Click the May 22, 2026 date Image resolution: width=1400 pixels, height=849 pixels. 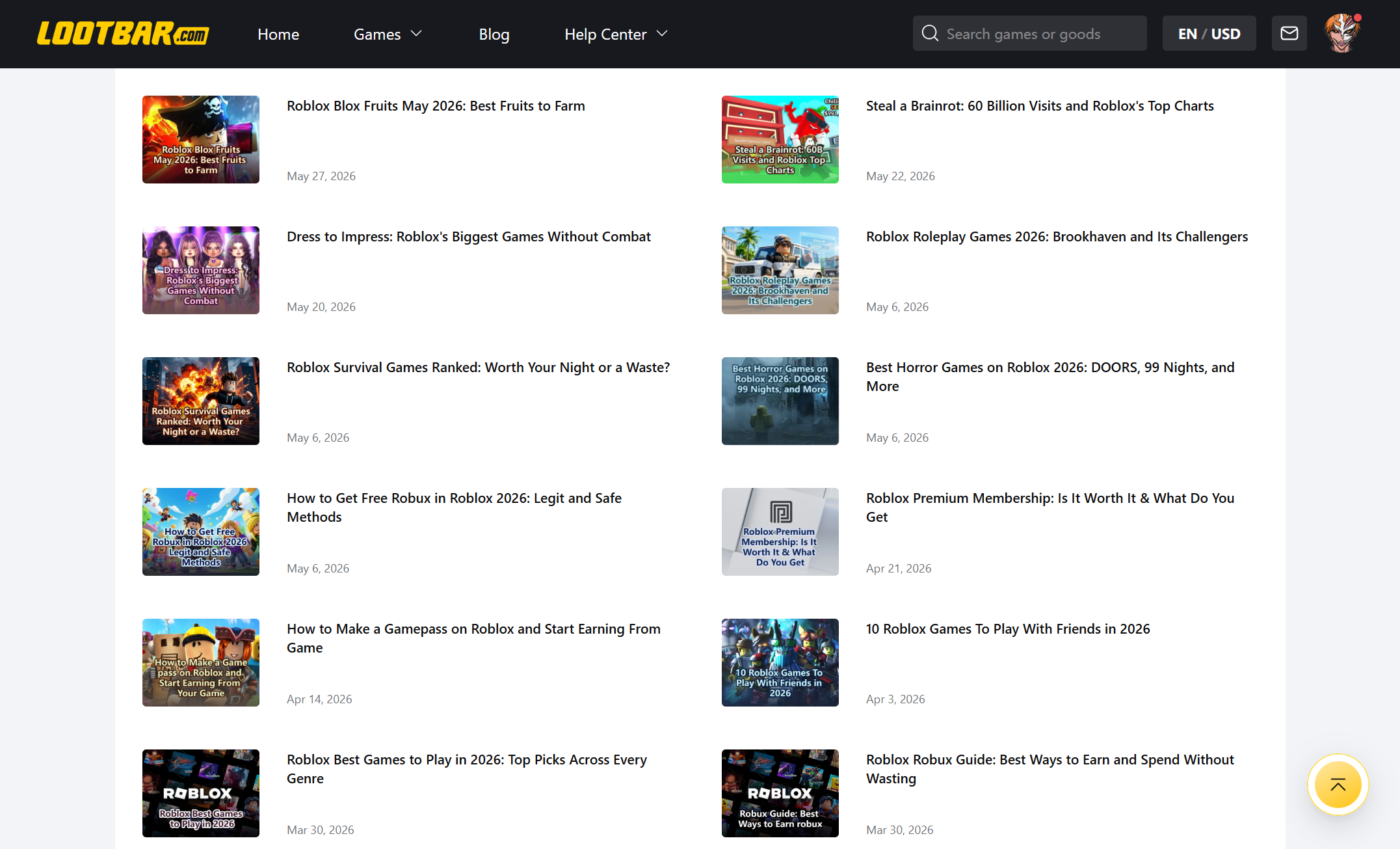tap(901, 176)
